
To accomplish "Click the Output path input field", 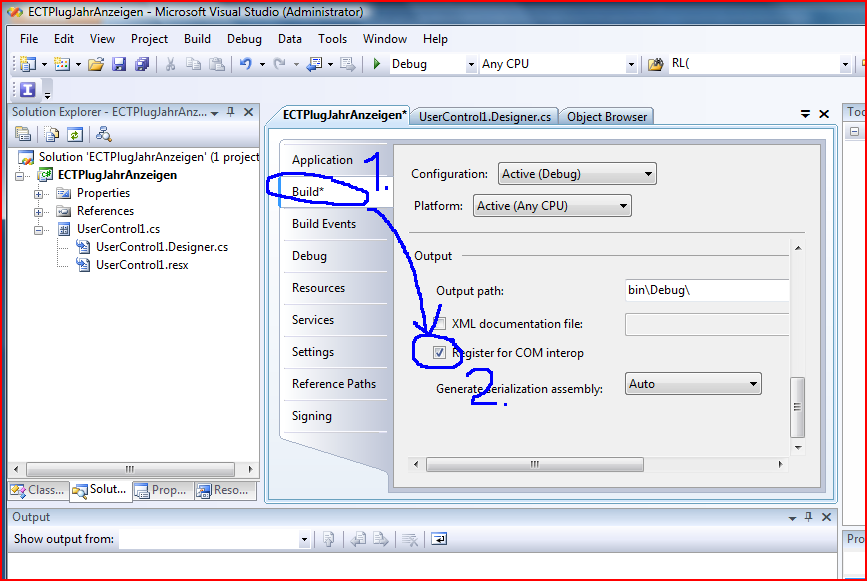I will point(707,290).
